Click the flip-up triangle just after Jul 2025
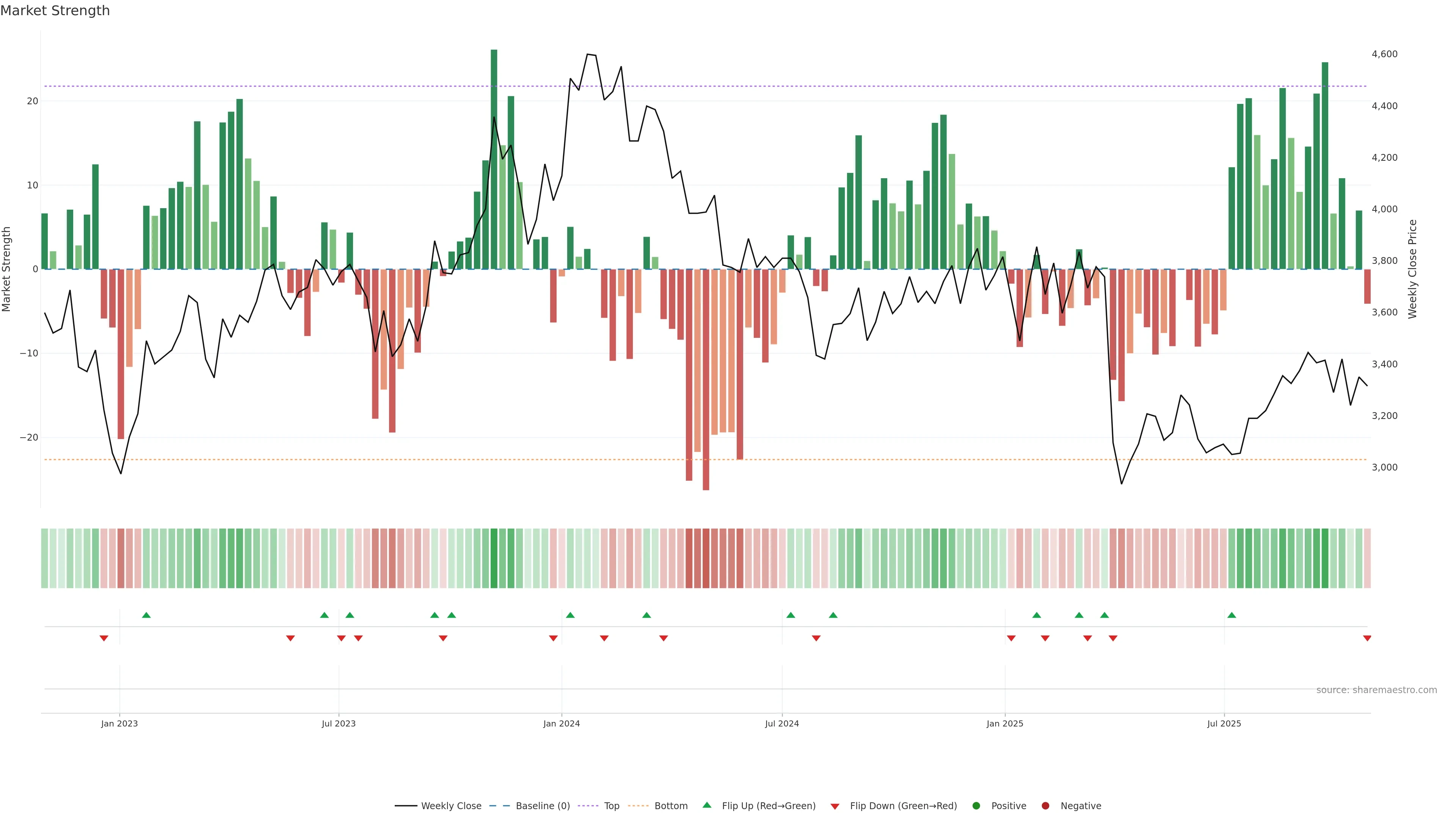This screenshot has height=819, width=1456. point(1232,615)
